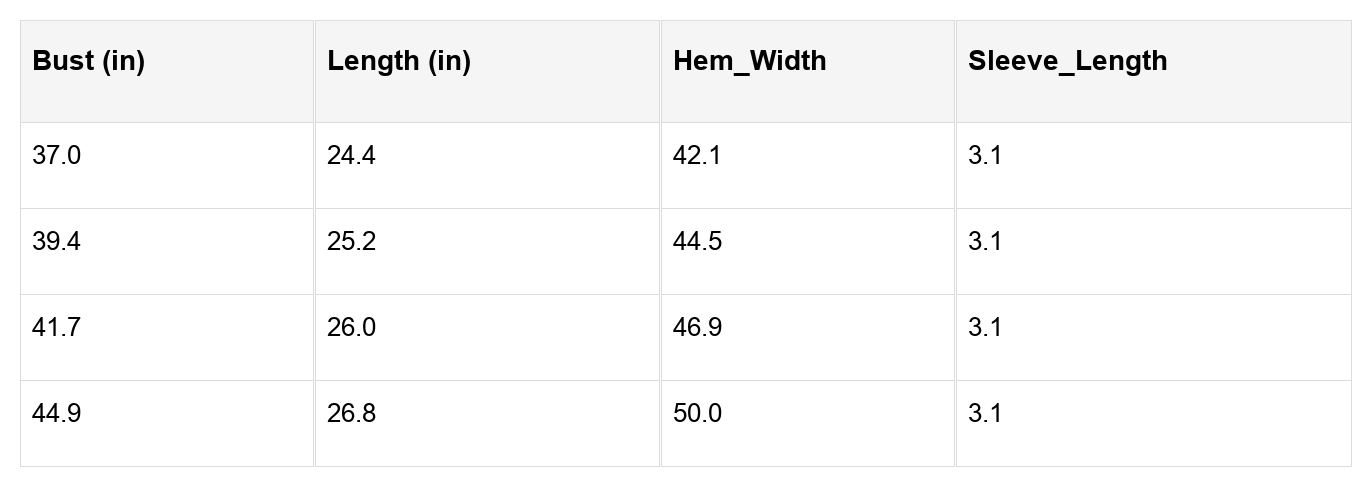Click the bust value 41.7 cell
Viewport: 1371px width, 486px height.
pos(56,328)
